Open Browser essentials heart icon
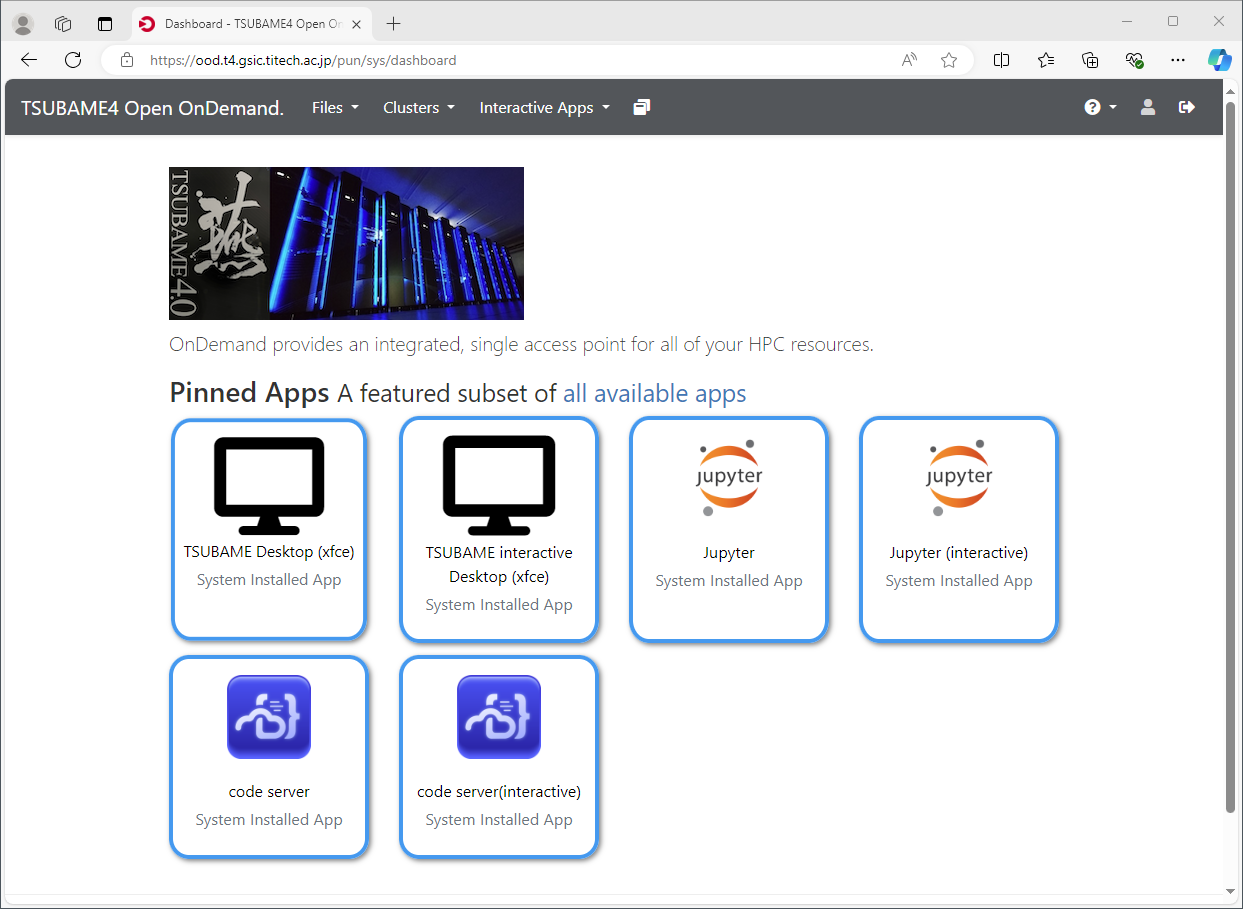 click(x=1134, y=60)
